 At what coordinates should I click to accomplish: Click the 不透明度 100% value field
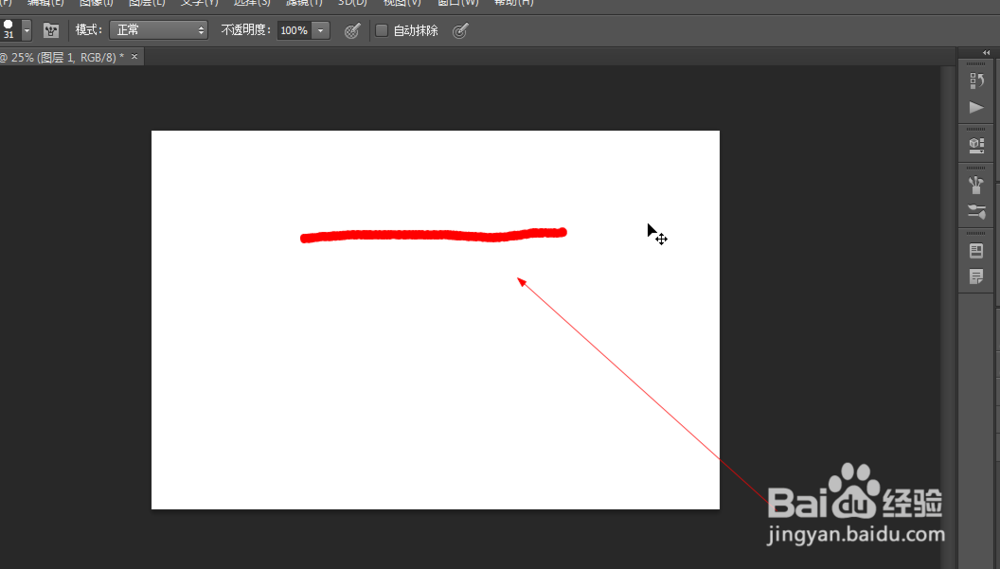(294, 30)
